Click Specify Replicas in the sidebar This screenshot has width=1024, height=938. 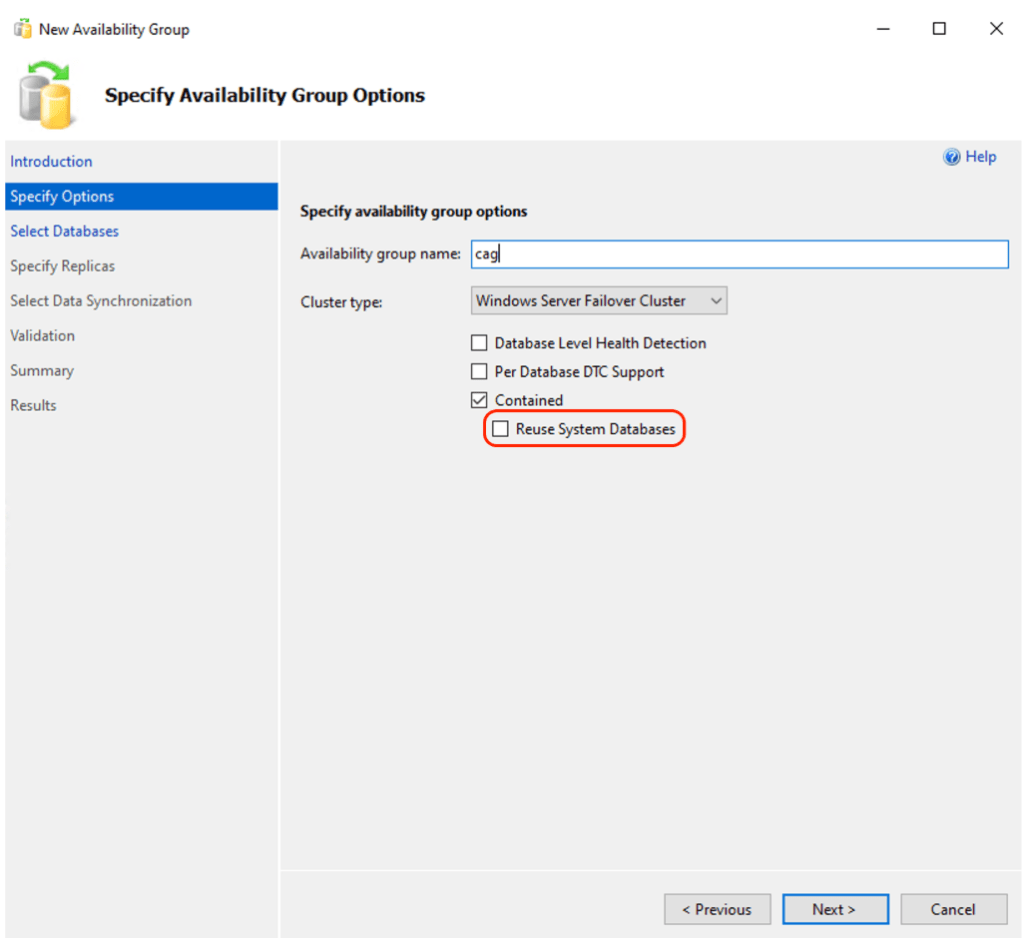click(x=62, y=266)
